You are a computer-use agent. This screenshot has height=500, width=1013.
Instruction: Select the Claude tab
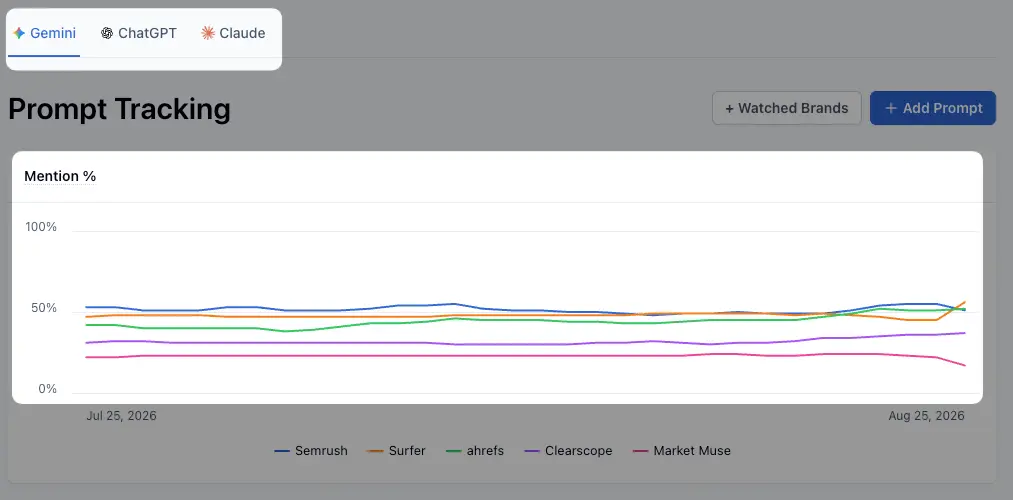click(234, 34)
